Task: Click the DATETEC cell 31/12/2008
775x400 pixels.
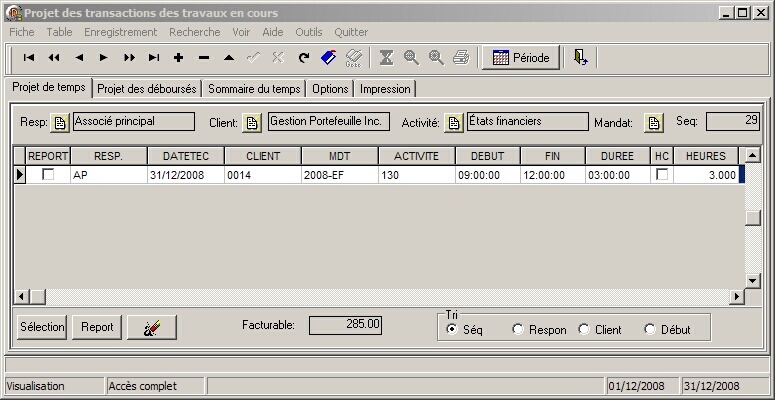Action: pos(186,175)
